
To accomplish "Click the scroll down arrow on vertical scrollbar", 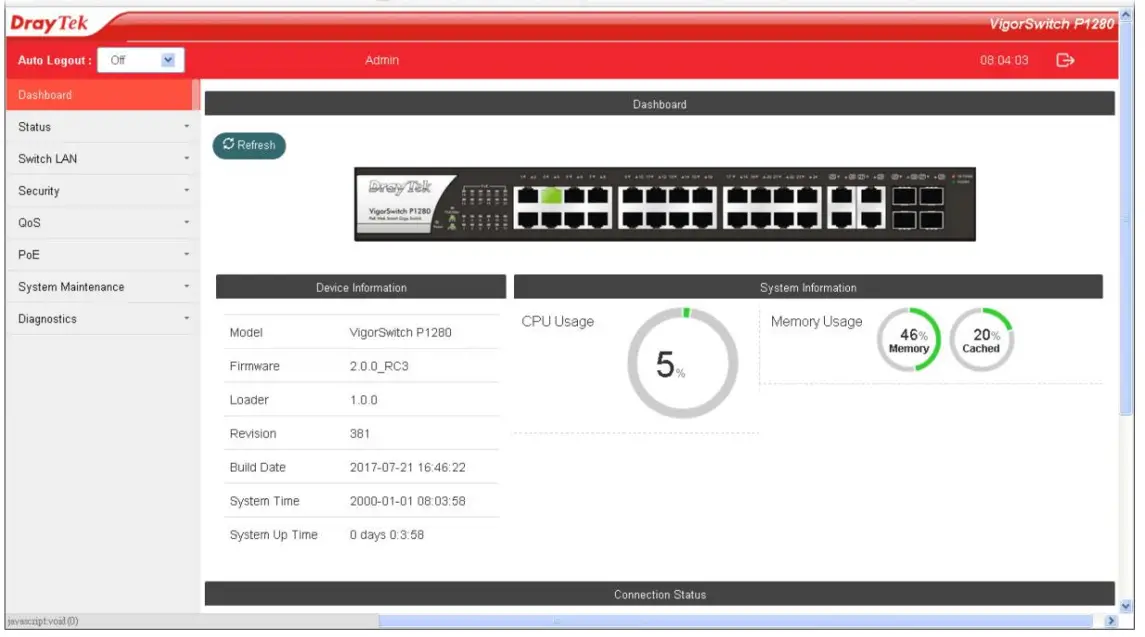I will [1125, 606].
